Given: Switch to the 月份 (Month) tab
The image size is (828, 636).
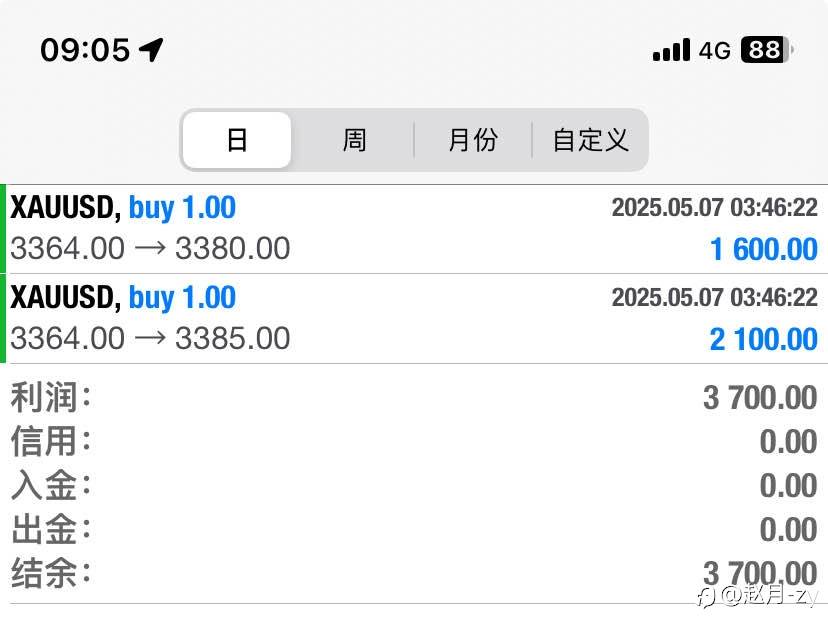Looking at the screenshot, I should coord(473,140).
